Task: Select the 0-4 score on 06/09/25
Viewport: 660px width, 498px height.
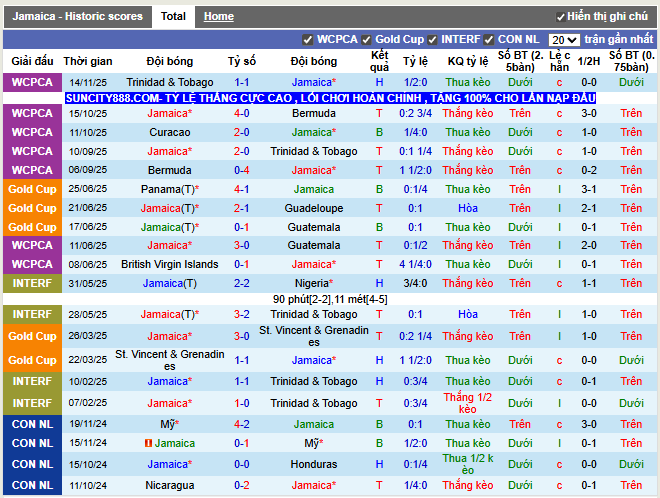Action: tap(242, 170)
